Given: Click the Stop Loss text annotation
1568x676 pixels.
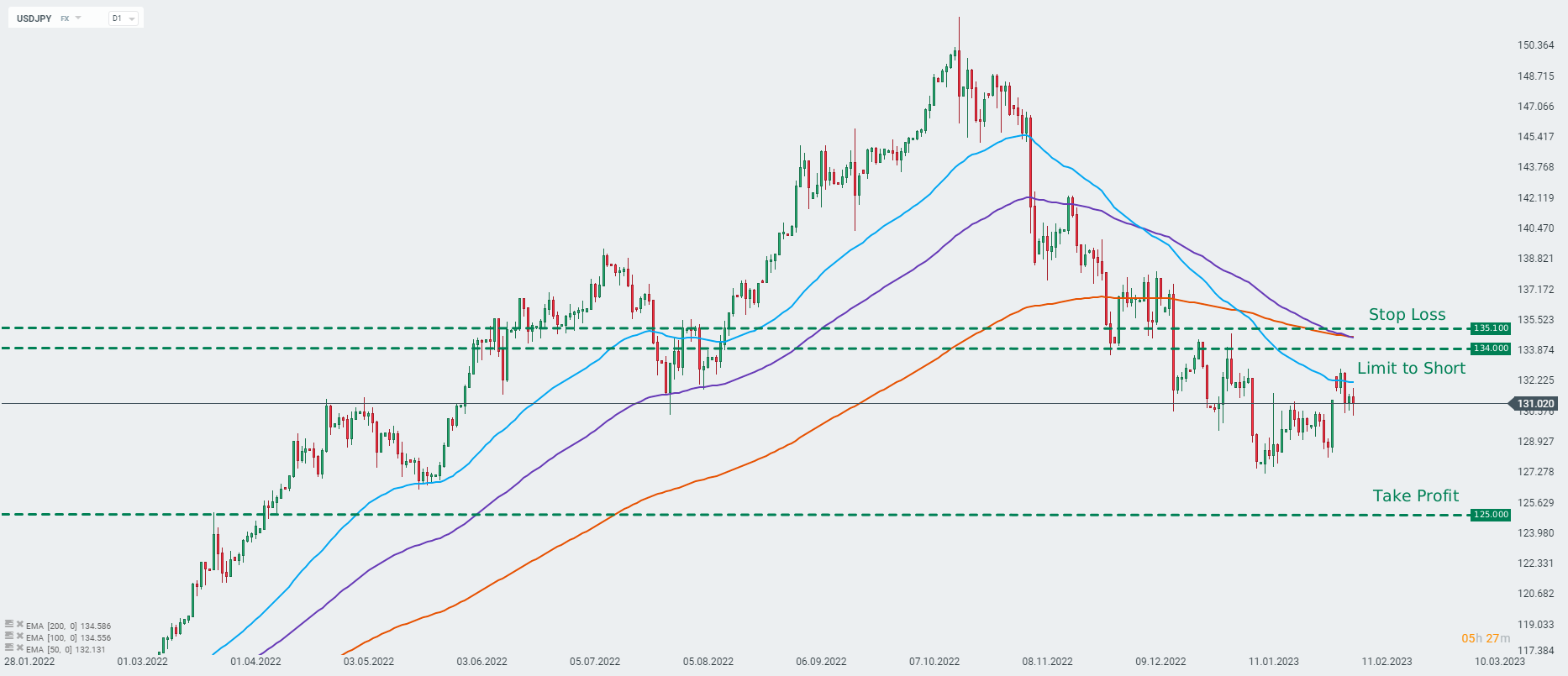Looking at the screenshot, I should (x=1407, y=315).
